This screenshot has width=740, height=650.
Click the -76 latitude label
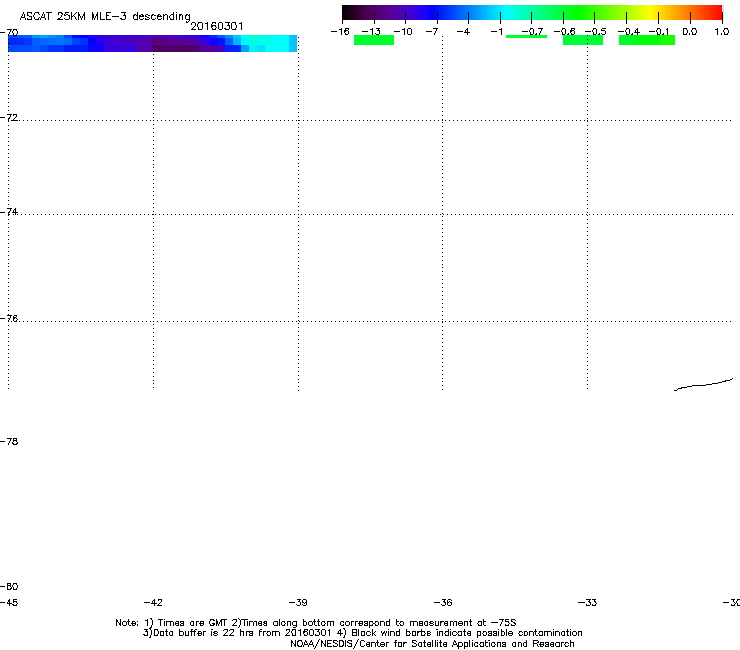click(9, 319)
